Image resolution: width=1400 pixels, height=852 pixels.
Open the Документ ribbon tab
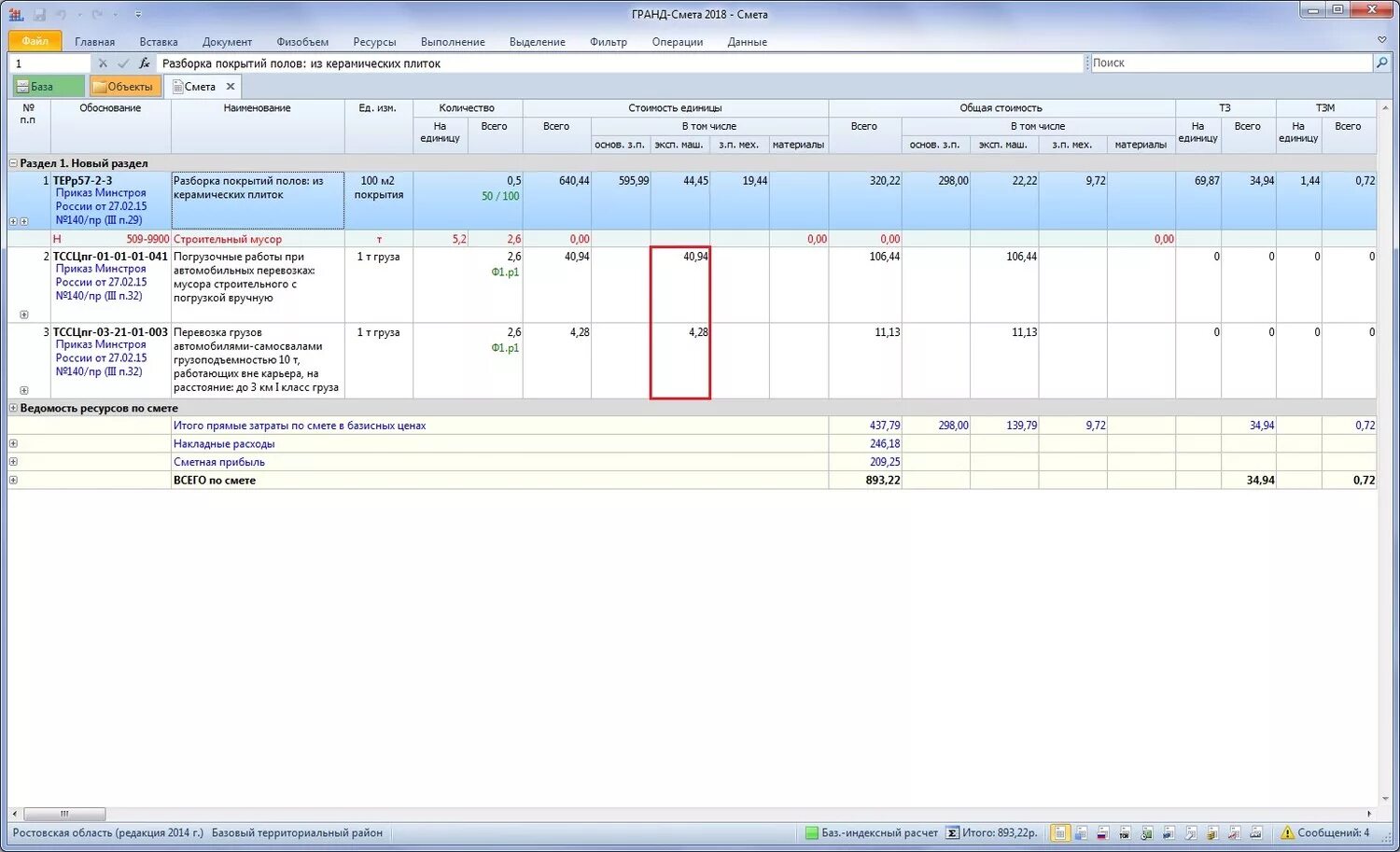227,42
